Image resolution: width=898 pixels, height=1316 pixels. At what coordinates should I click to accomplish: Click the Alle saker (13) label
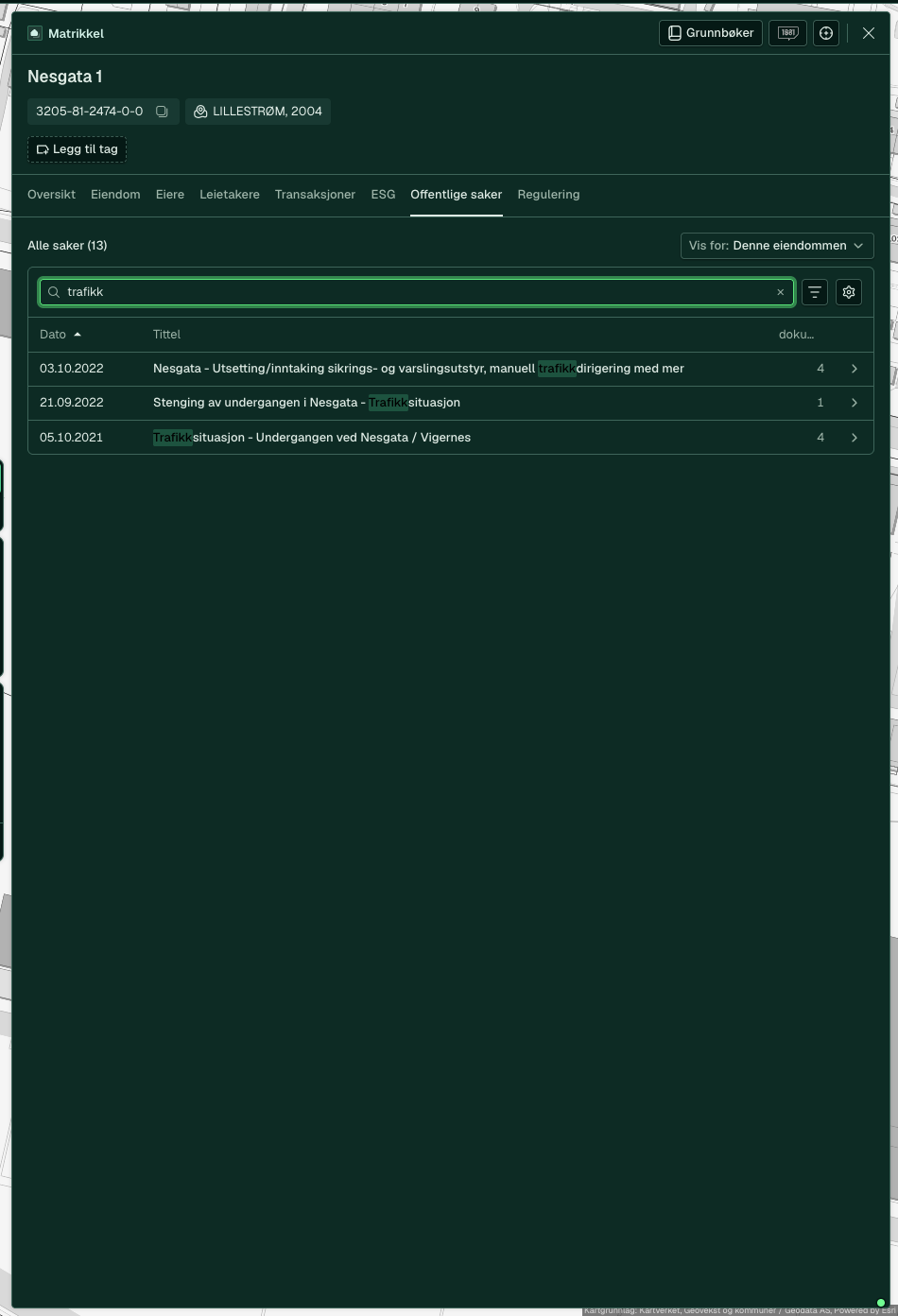67,246
